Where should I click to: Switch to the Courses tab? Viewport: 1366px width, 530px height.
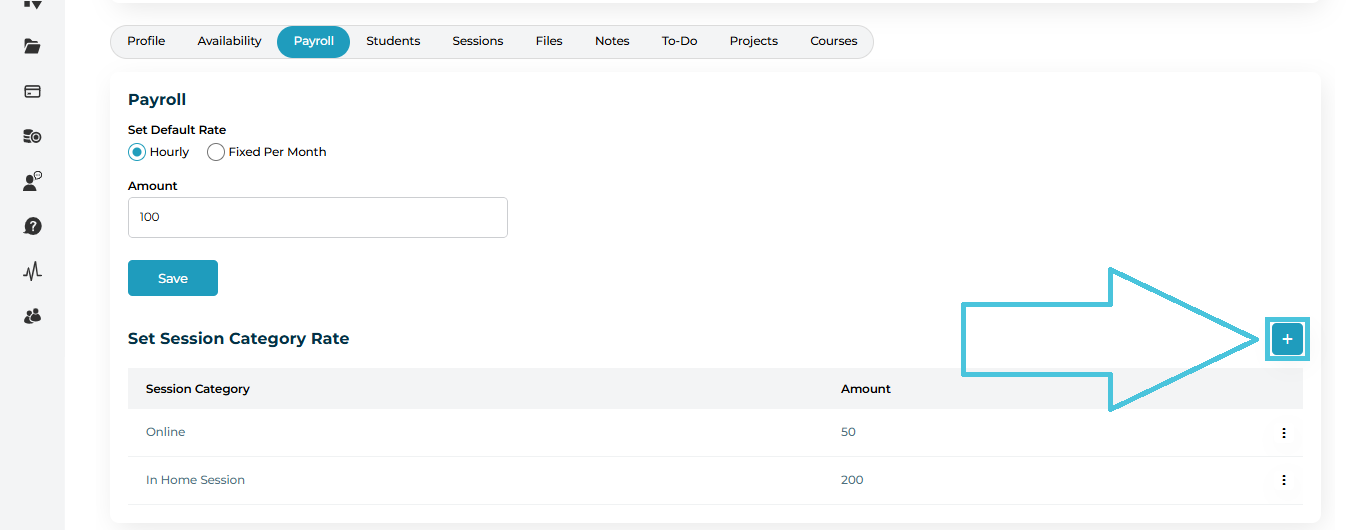point(833,41)
